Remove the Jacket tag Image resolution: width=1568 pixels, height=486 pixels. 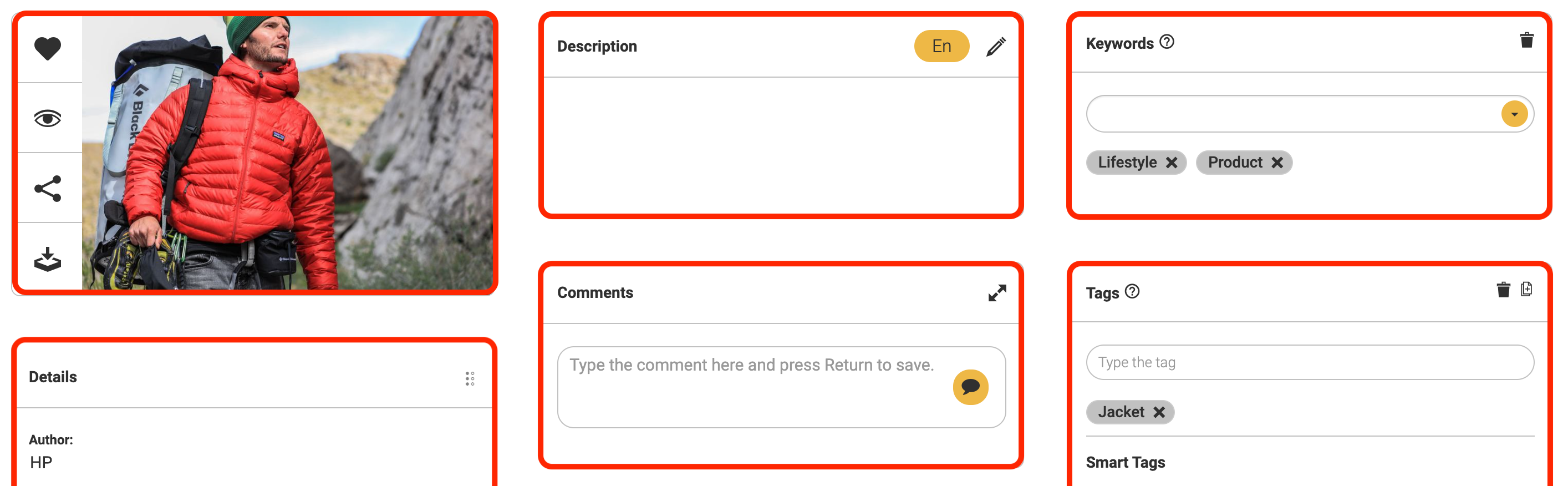tap(1159, 412)
